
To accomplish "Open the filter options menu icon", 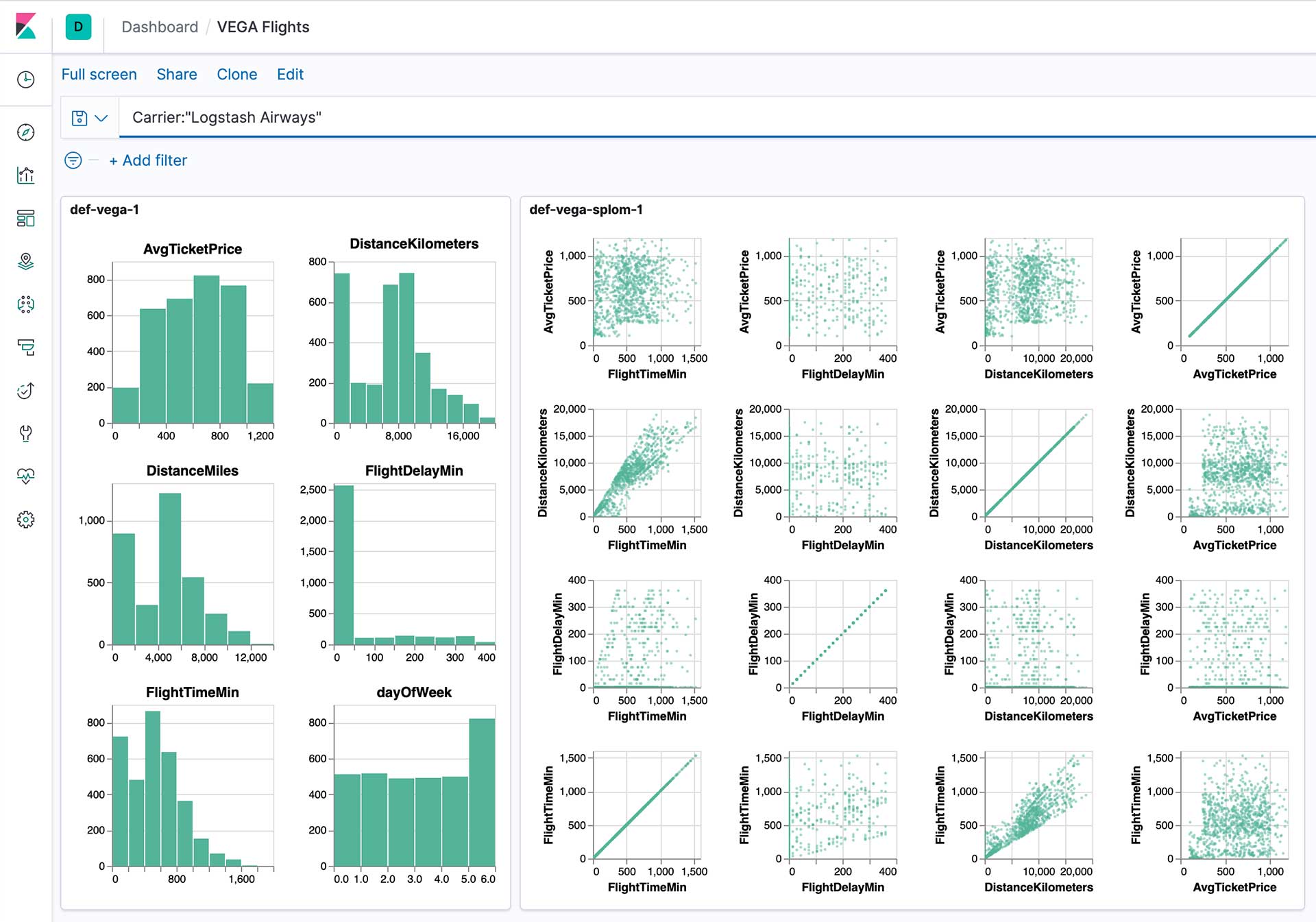I will coord(73,160).
